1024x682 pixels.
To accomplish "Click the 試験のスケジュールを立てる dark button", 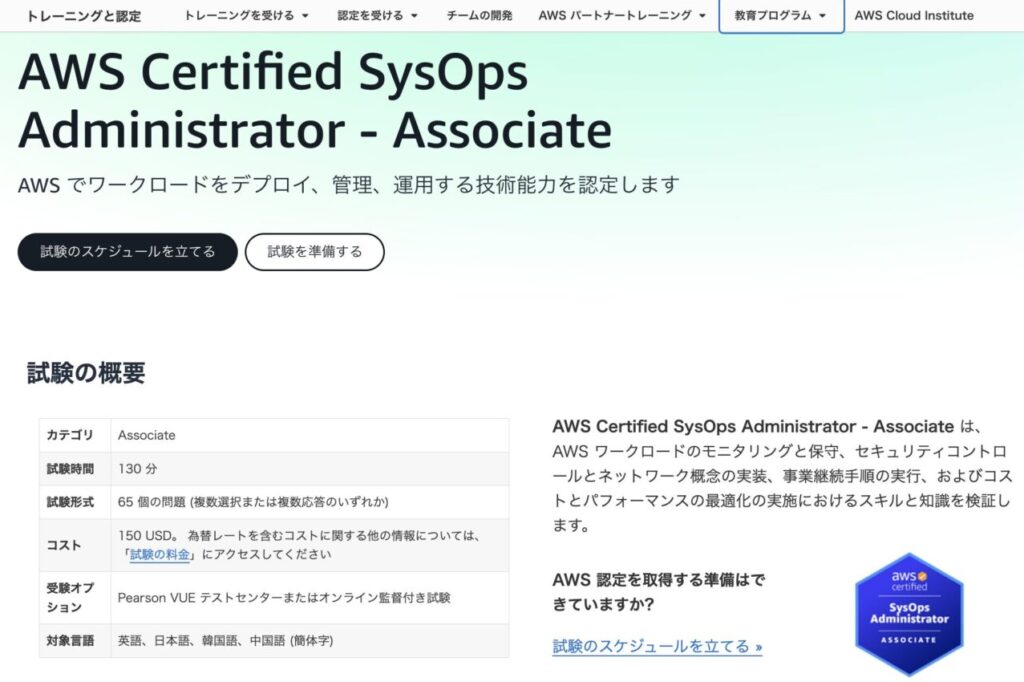I will coord(127,252).
